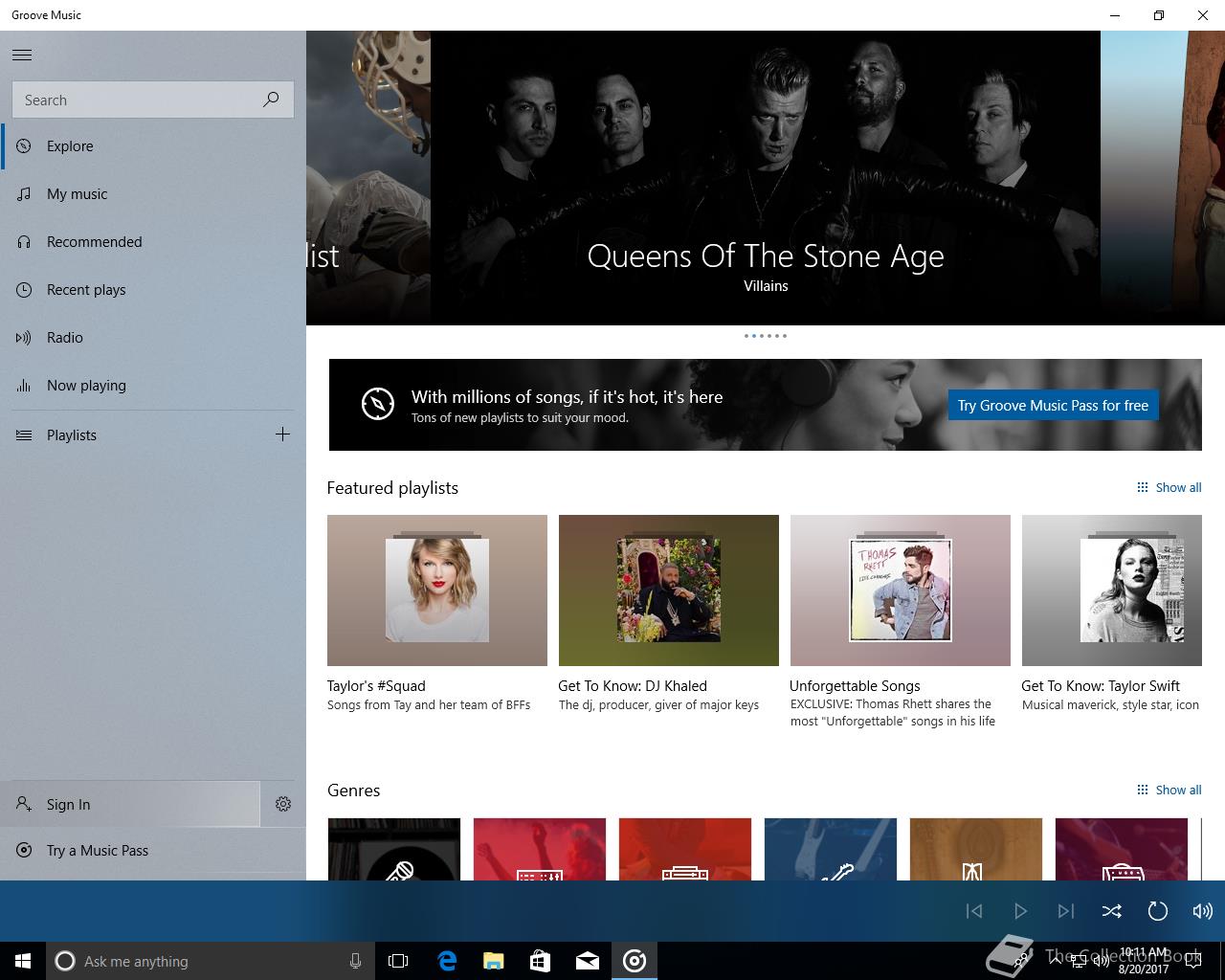Click the Featured playlists heading
The width and height of the screenshot is (1225, 980).
[x=392, y=488]
